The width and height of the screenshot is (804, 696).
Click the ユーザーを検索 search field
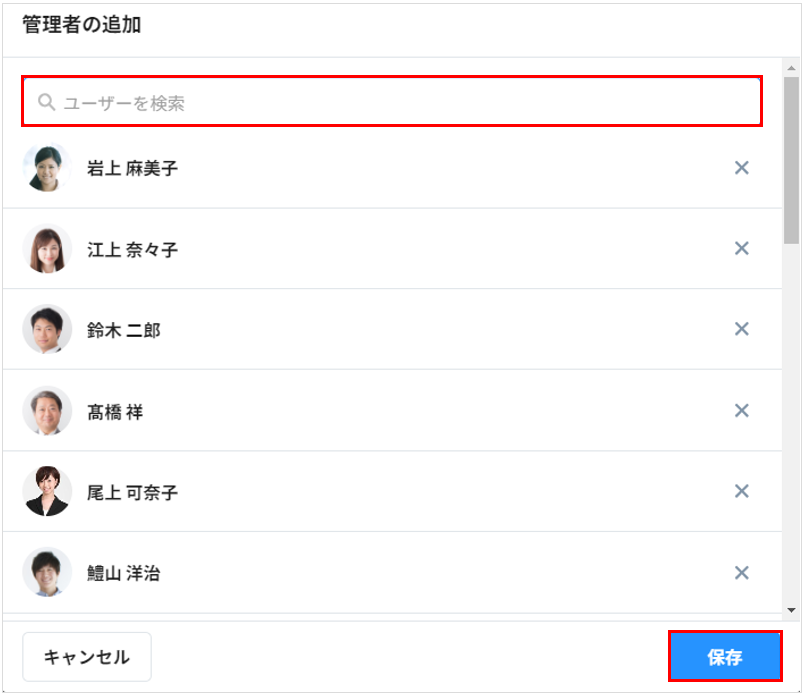[400, 102]
